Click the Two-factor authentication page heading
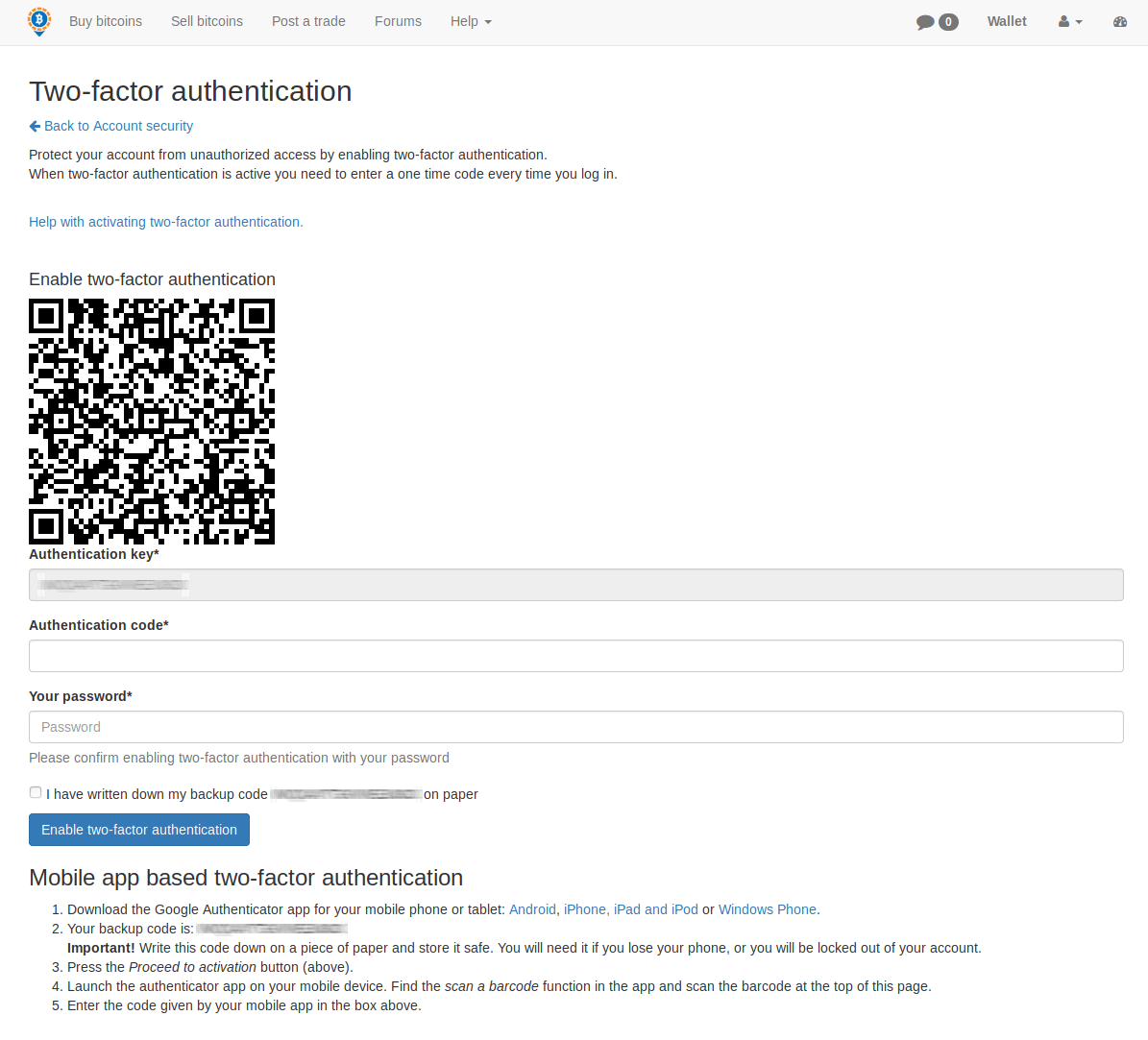1148x1040 pixels. (190, 91)
